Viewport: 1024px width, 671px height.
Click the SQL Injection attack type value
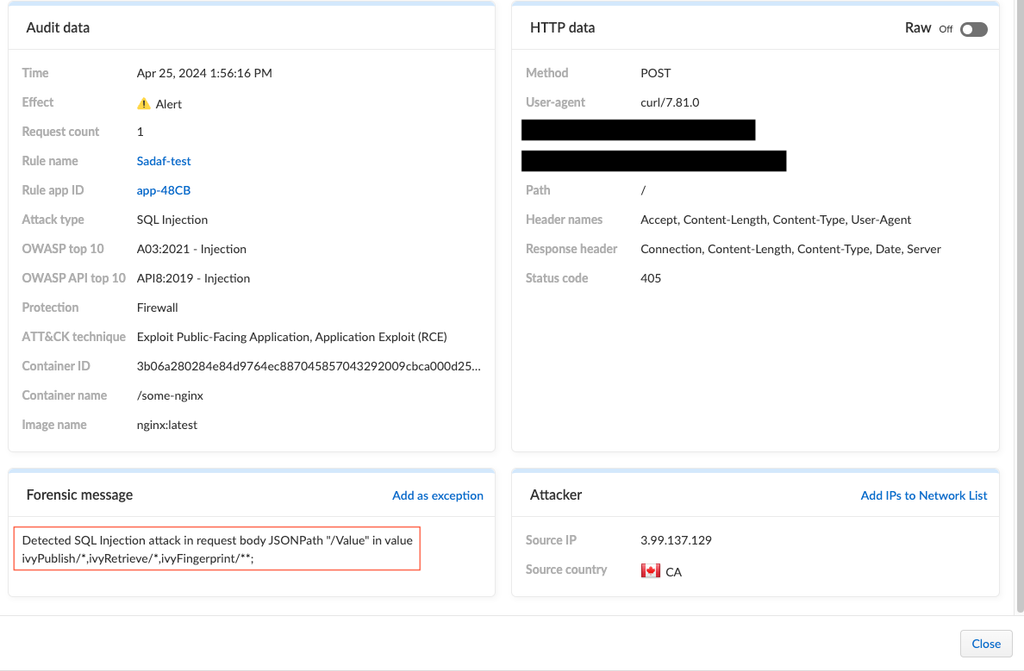172,219
